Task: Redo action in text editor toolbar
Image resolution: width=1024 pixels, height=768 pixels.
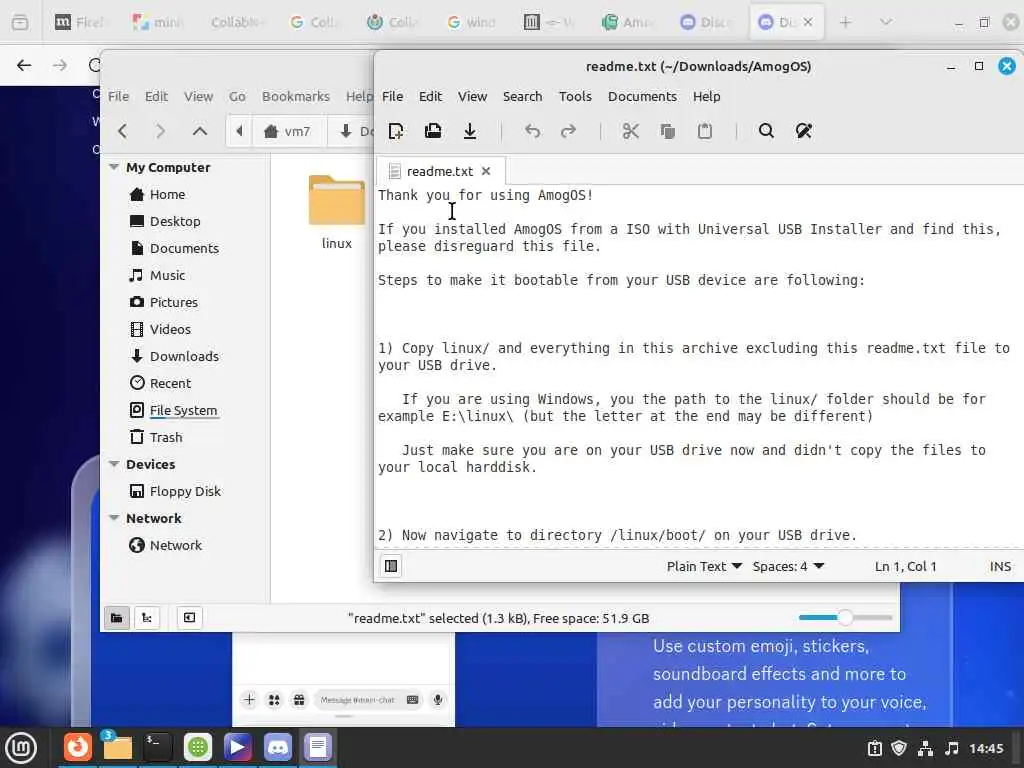Action: (x=568, y=131)
